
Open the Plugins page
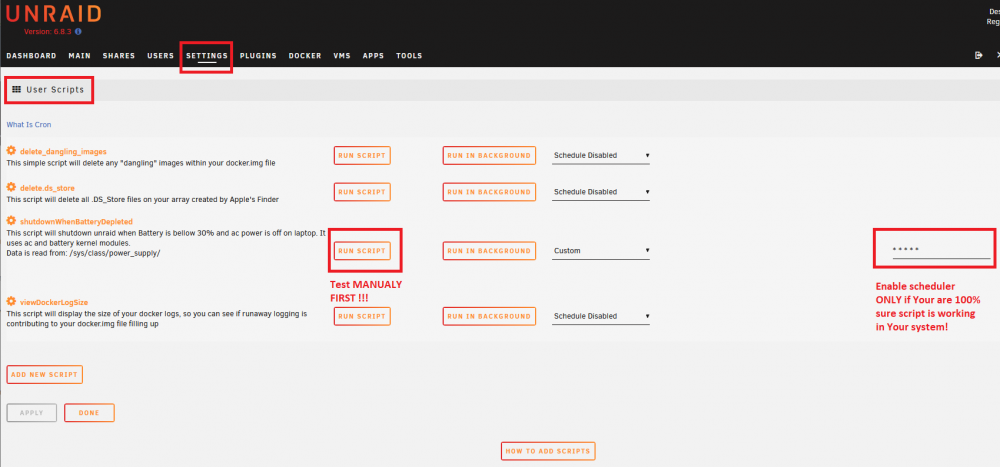click(x=258, y=56)
